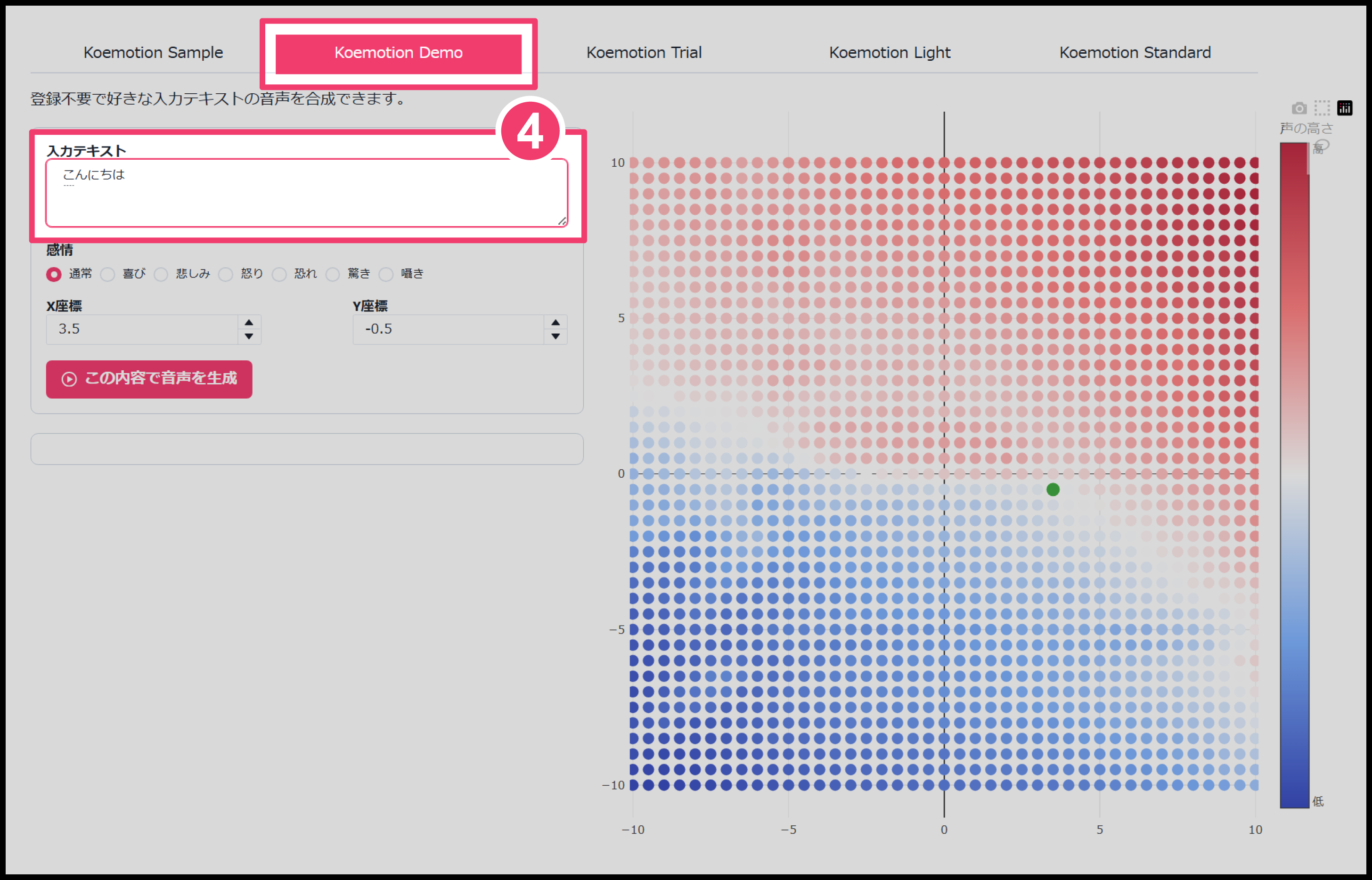Open the Koemotion Demo tab
Screen dimensions: 1372x880
(398, 53)
